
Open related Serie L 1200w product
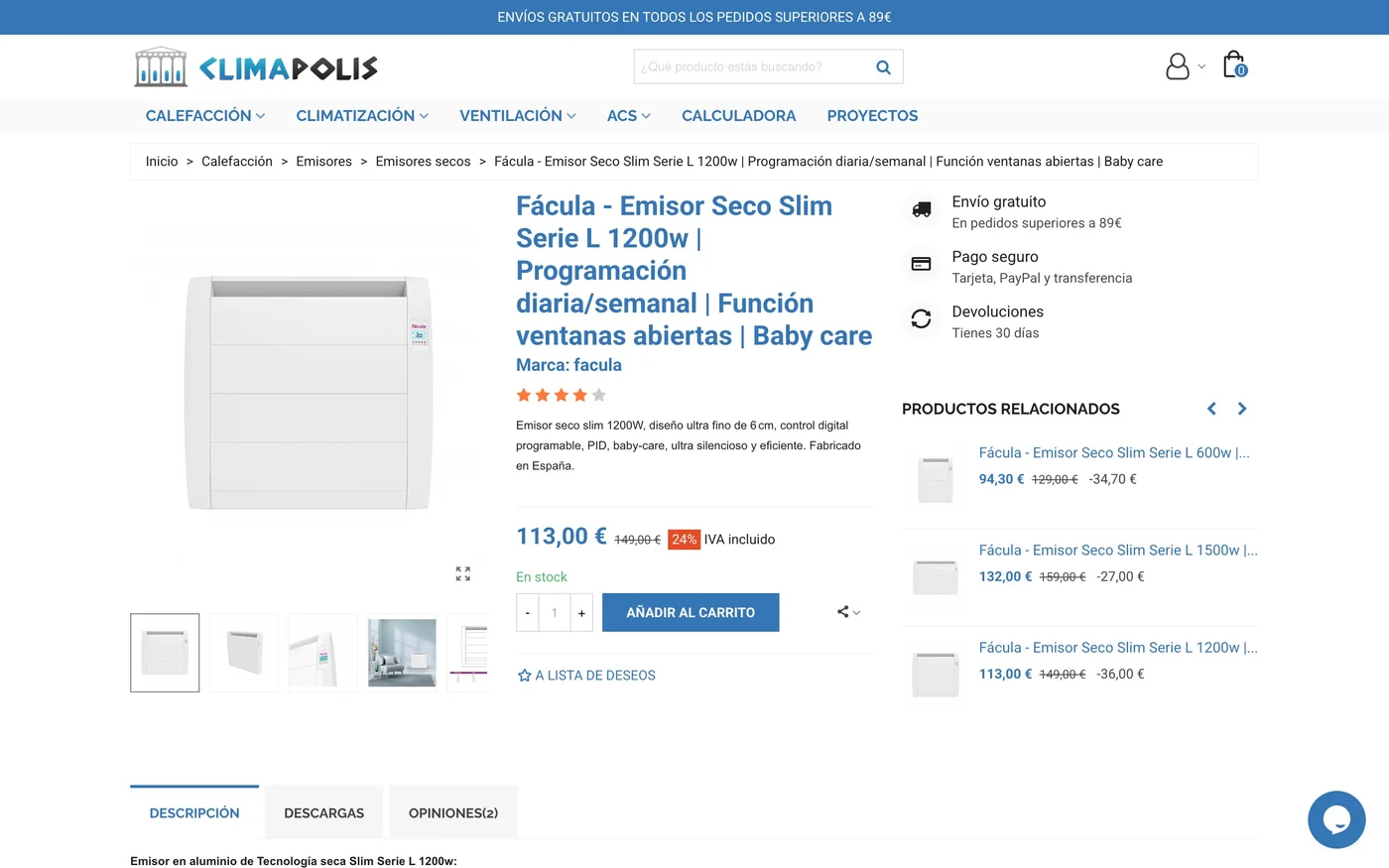[1118, 647]
